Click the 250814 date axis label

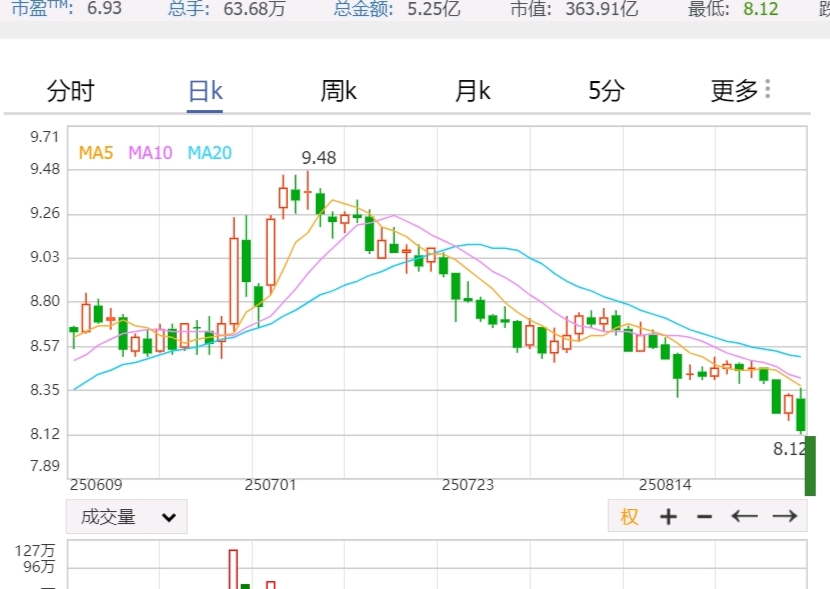(x=665, y=485)
